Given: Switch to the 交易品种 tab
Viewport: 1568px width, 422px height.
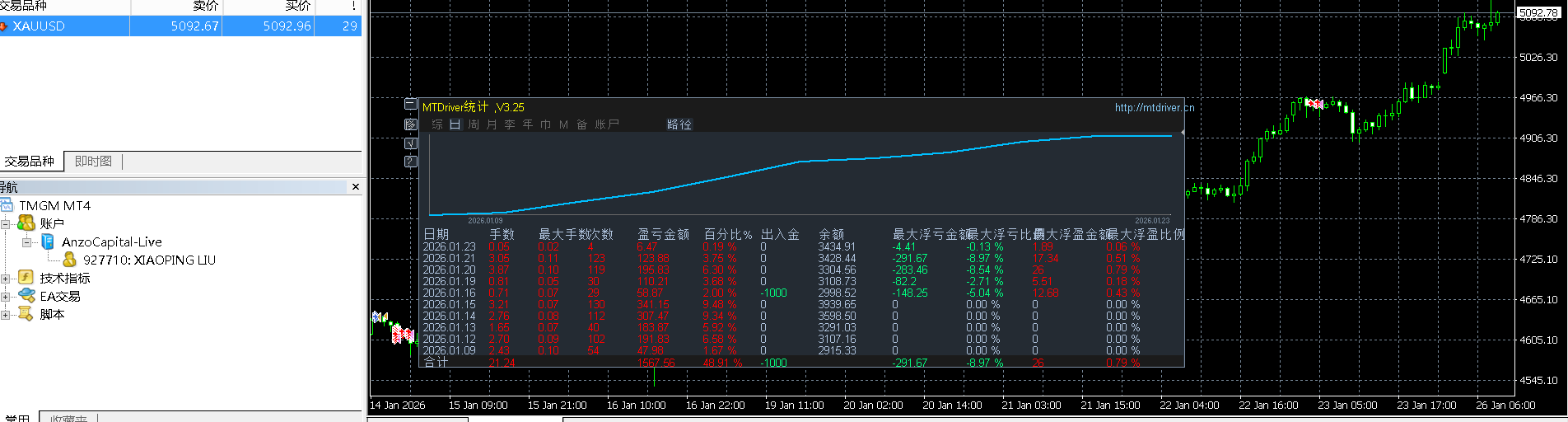Looking at the screenshot, I should click(30, 162).
